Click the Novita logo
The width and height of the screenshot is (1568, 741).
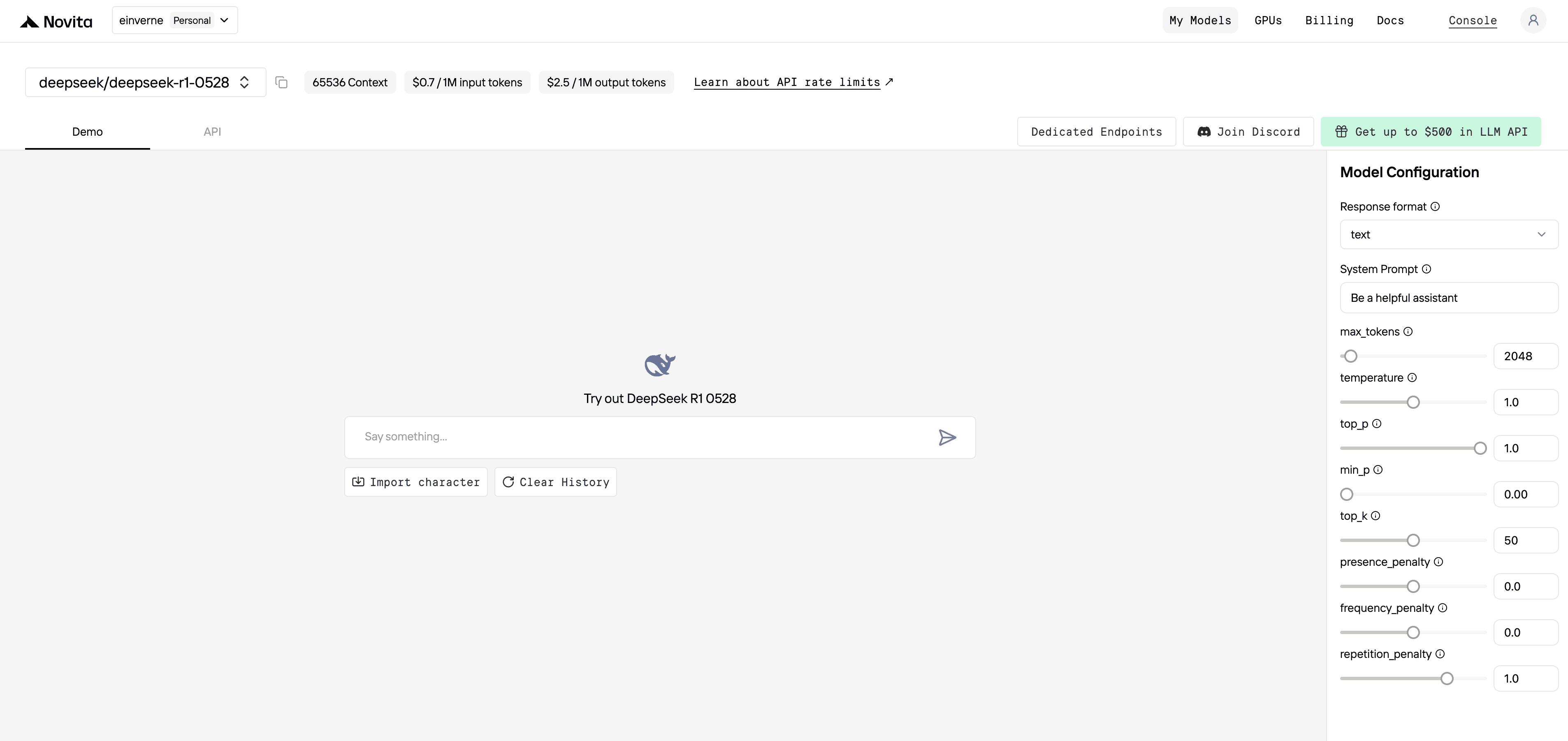pyautogui.click(x=56, y=21)
